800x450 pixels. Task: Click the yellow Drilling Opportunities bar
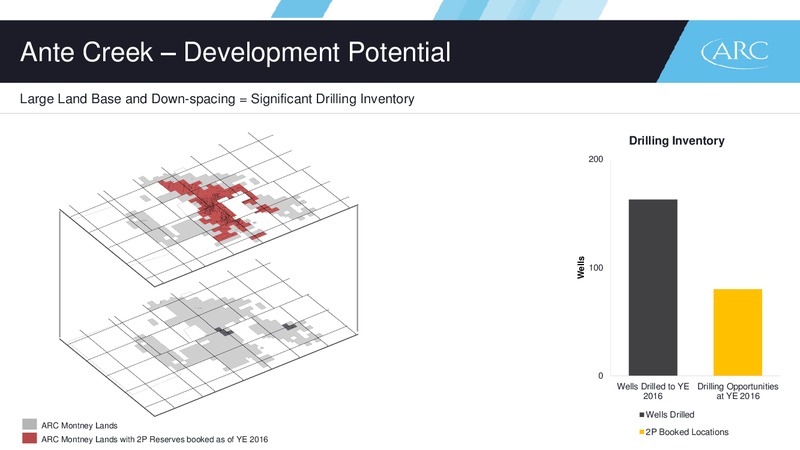point(737,332)
